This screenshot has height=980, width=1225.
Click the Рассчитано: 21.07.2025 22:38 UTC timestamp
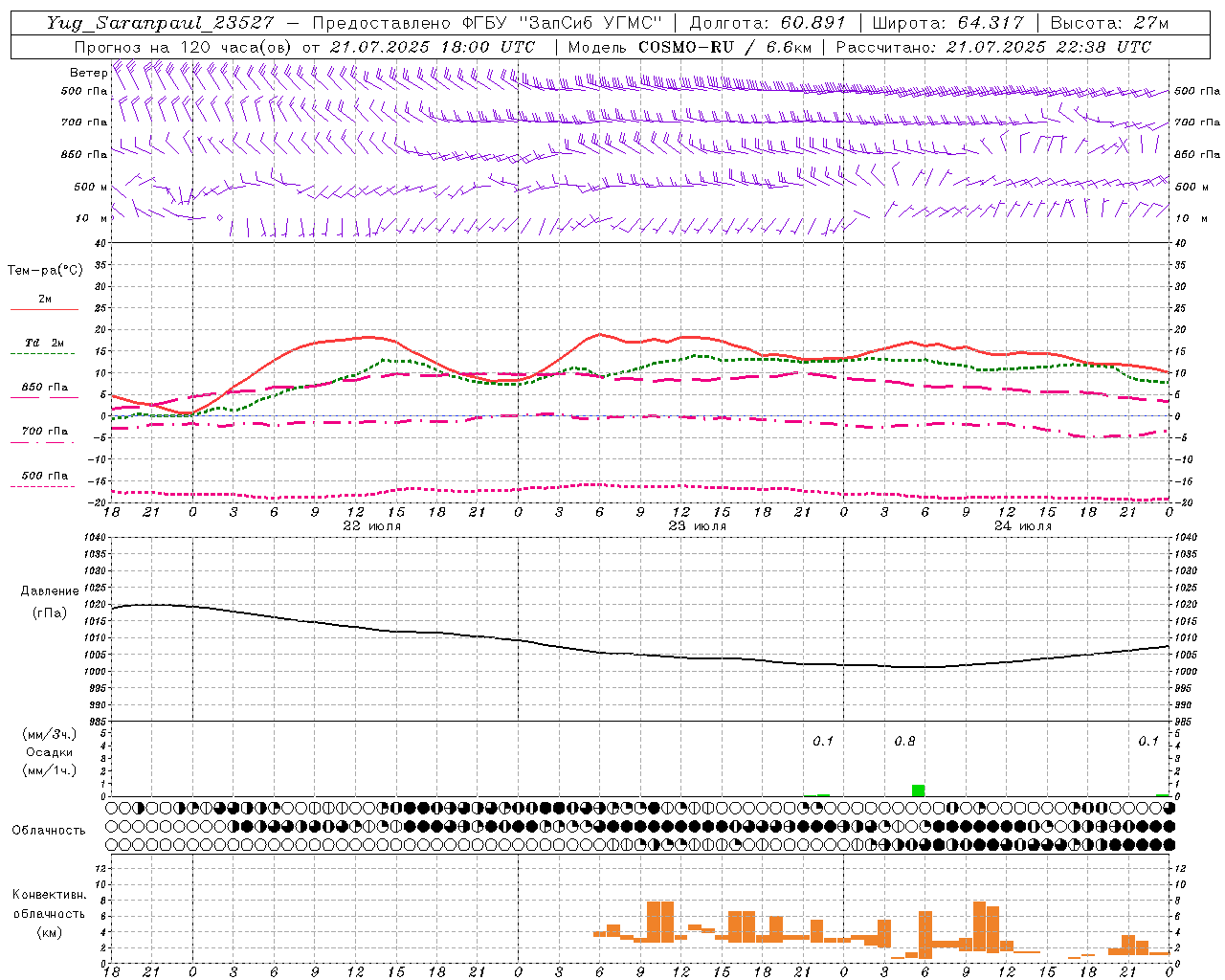993,47
